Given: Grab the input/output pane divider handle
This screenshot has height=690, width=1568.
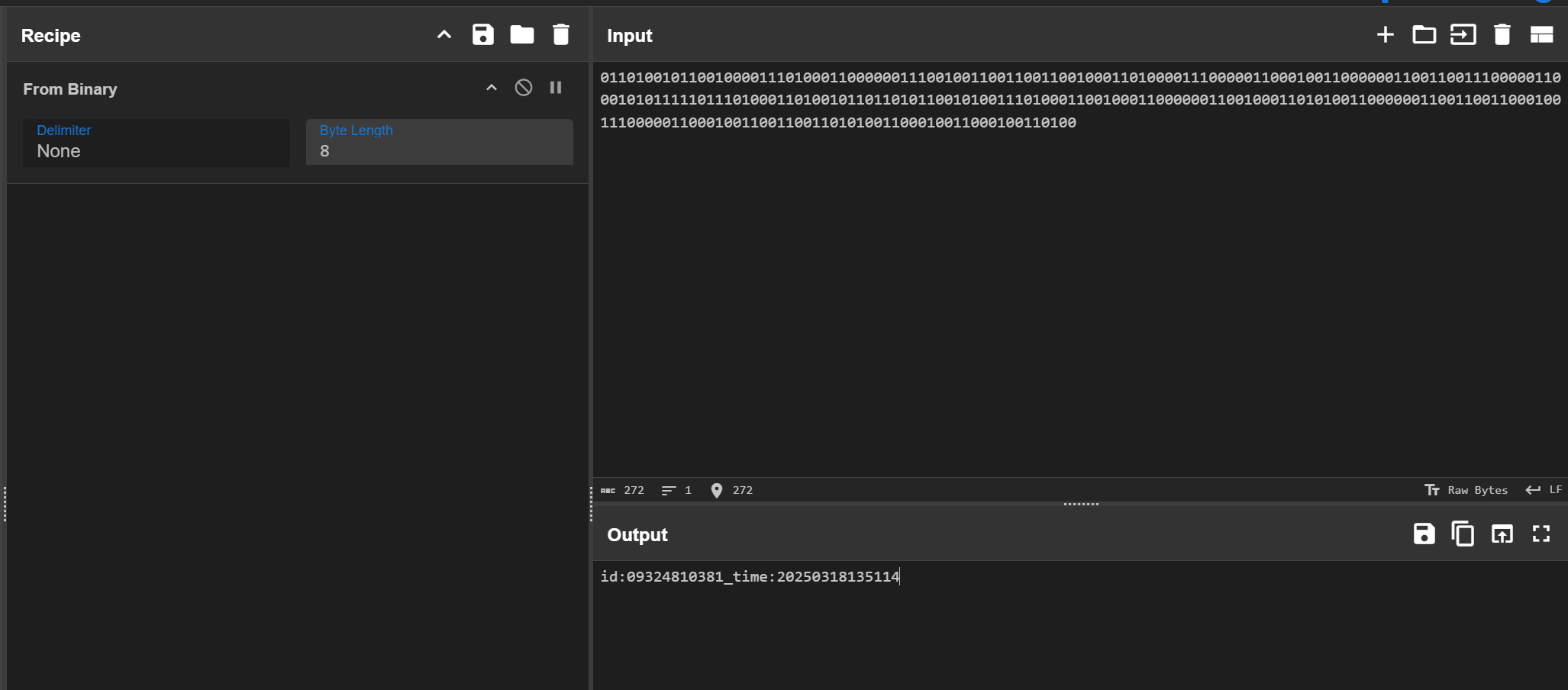Looking at the screenshot, I should pyautogui.click(x=1081, y=504).
